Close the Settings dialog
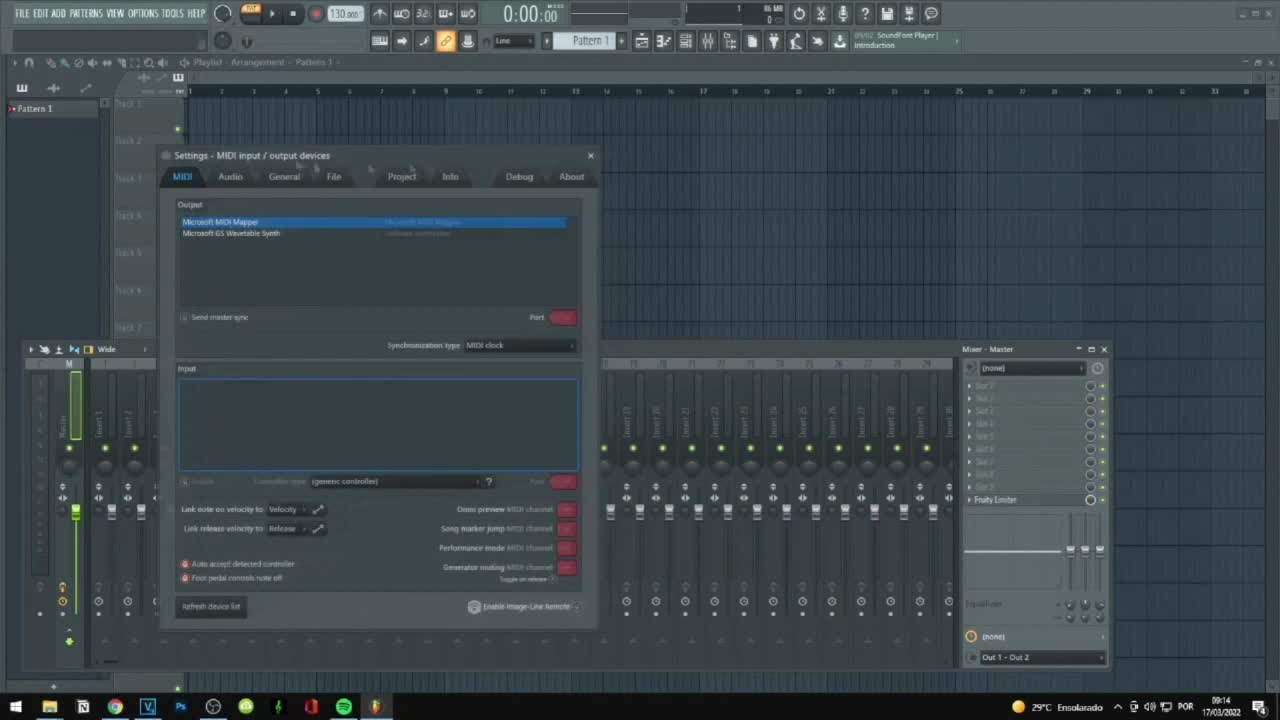Image resolution: width=1280 pixels, height=720 pixels. (x=590, y=155)
